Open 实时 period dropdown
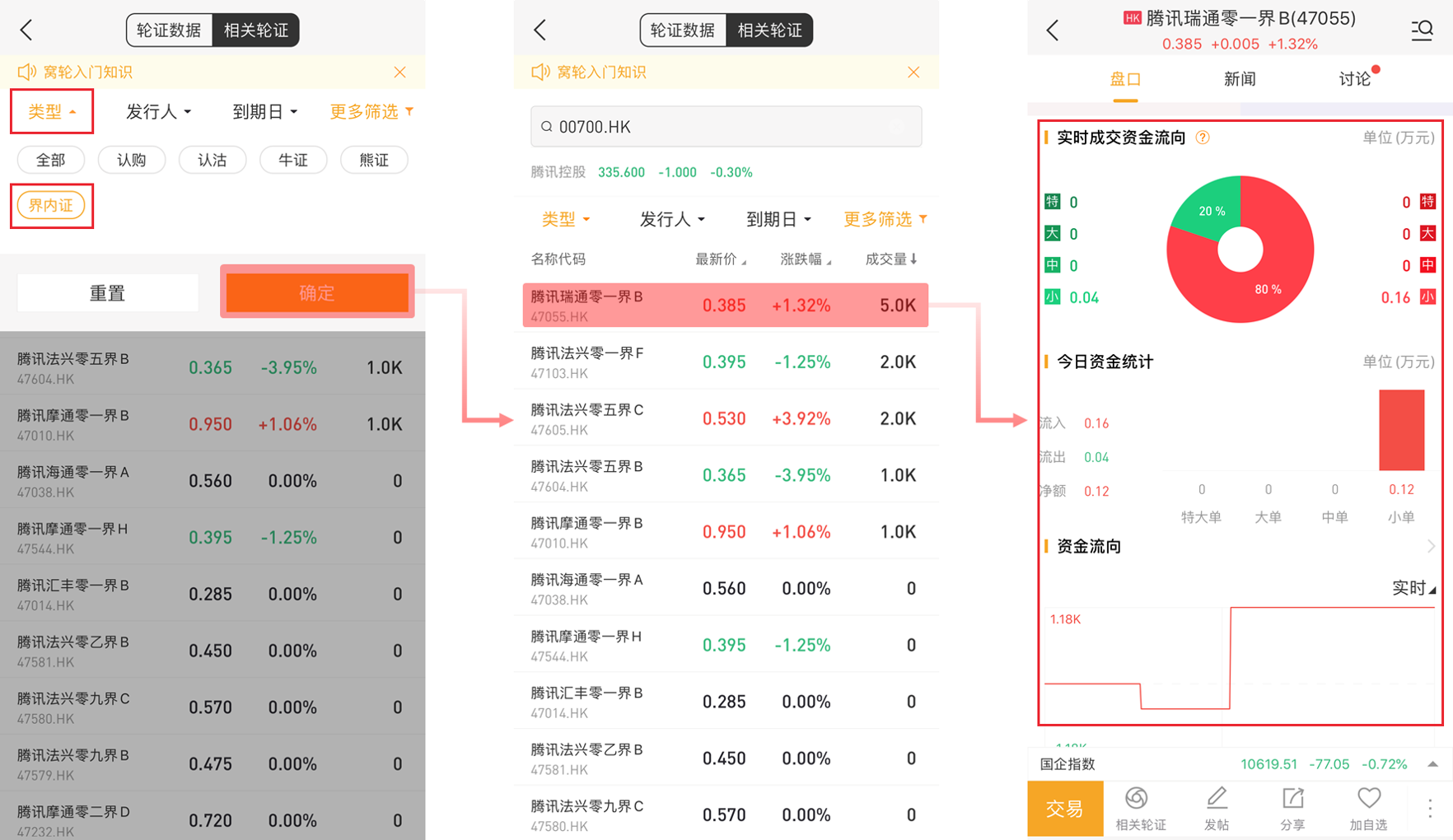1453x840 pixels. pyautogui.click(x=1413, y=588)
